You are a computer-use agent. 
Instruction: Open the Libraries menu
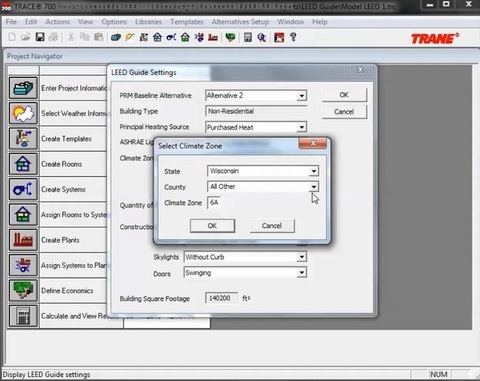pos(148,22)
